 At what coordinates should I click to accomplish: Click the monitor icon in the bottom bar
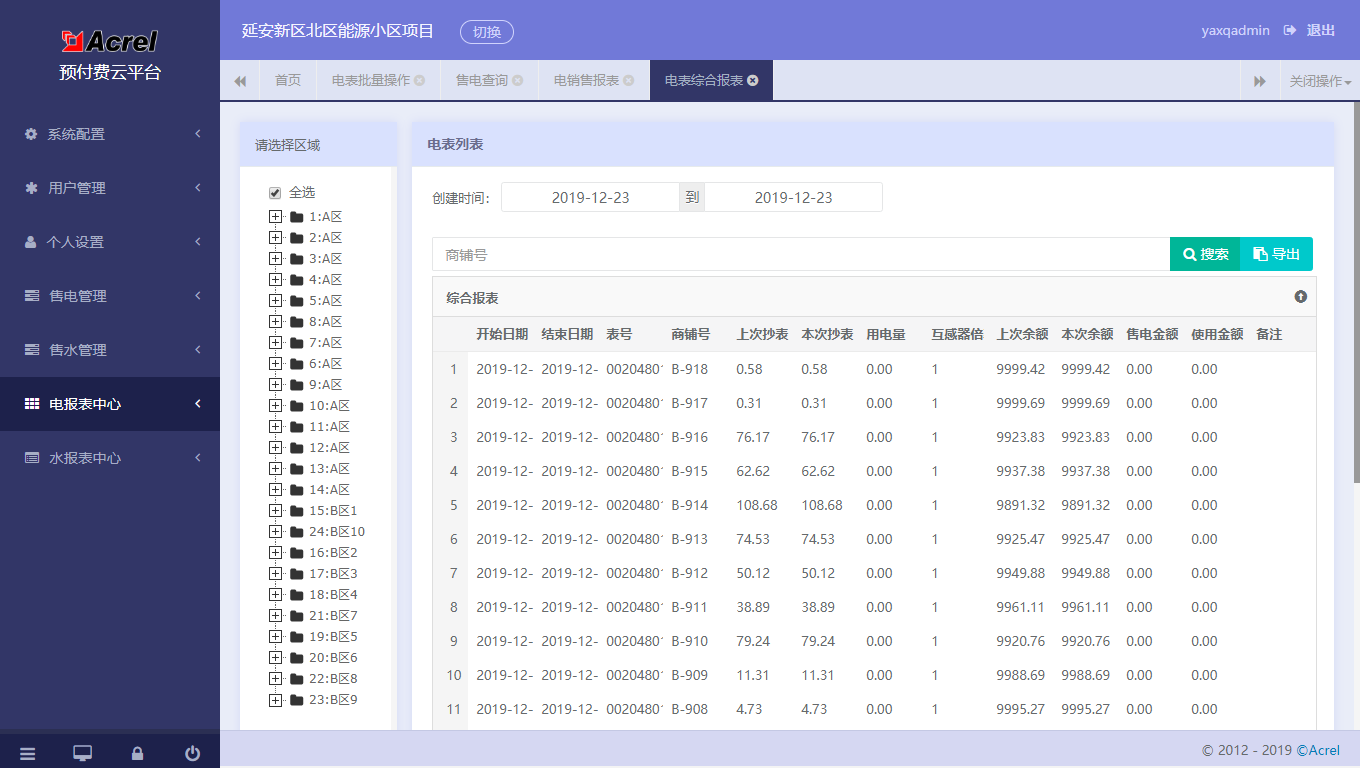point(83,753)
